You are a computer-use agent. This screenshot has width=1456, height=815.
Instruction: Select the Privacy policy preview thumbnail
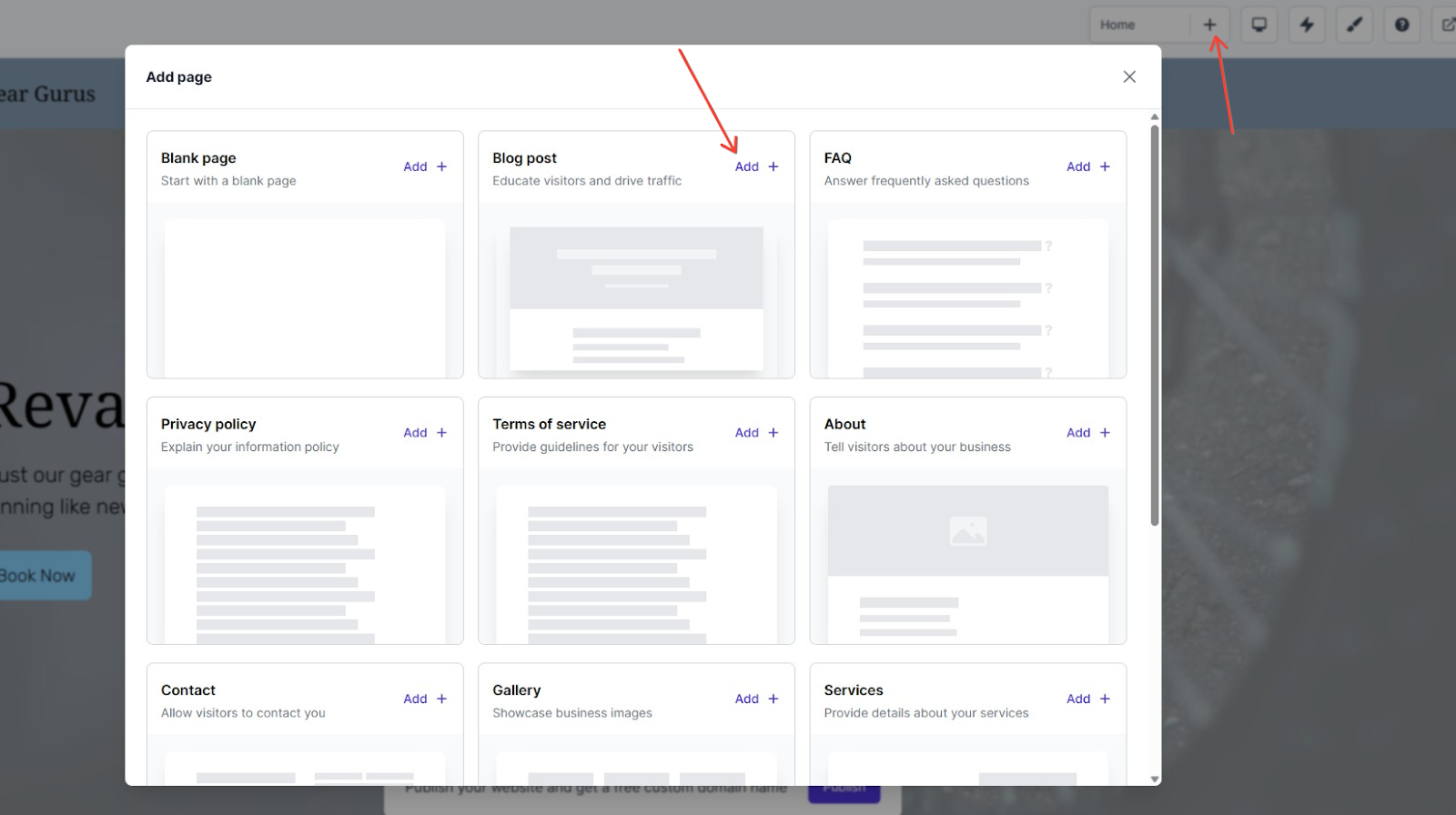305,564
